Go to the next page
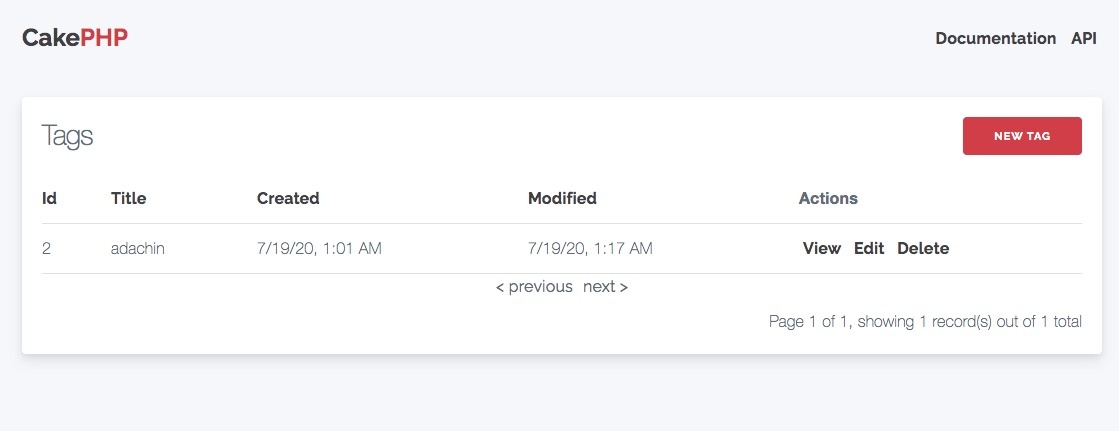This screenshot has height=431, width=1119. tap(605, 287)
